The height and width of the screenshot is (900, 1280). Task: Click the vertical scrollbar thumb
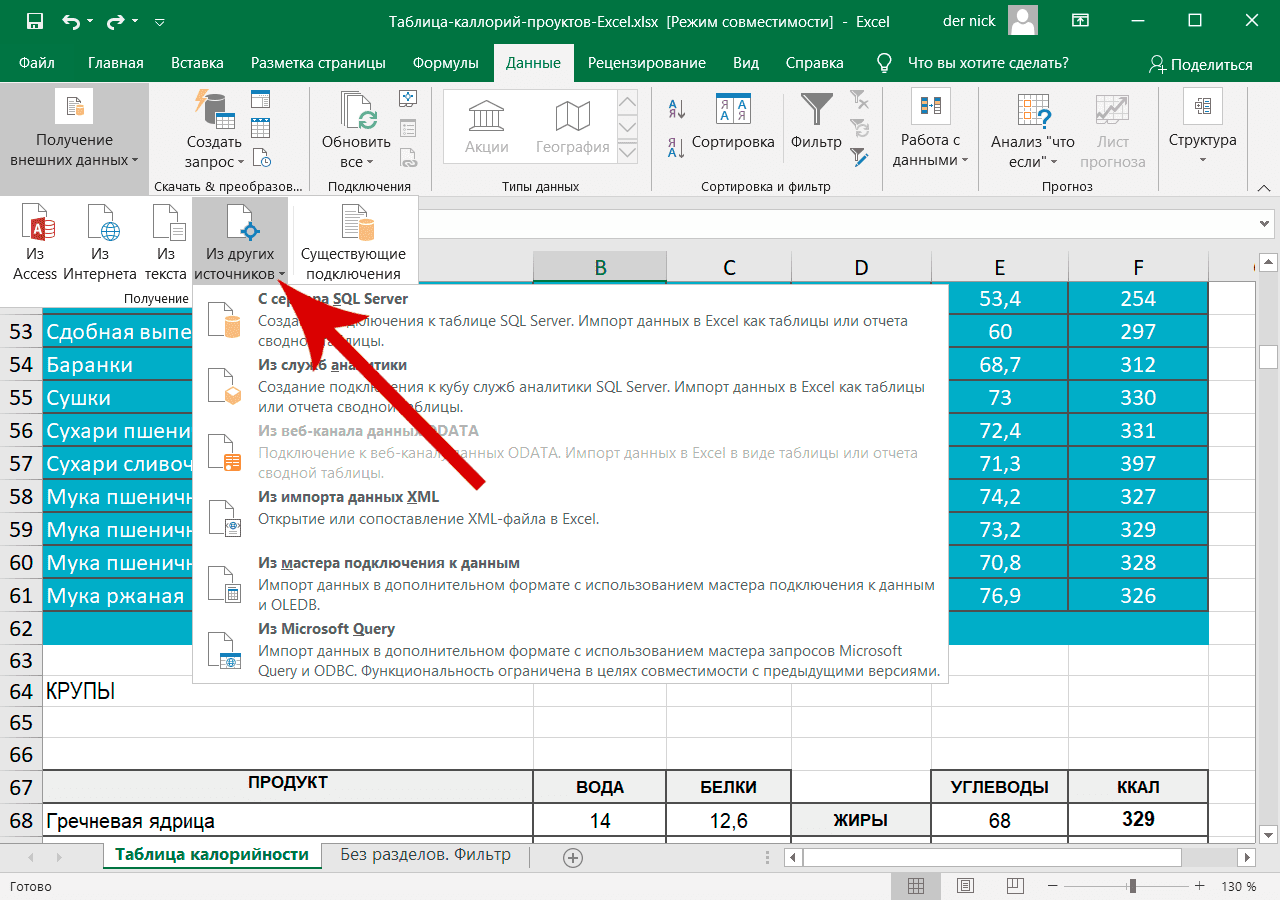[x=1268, y=356]
